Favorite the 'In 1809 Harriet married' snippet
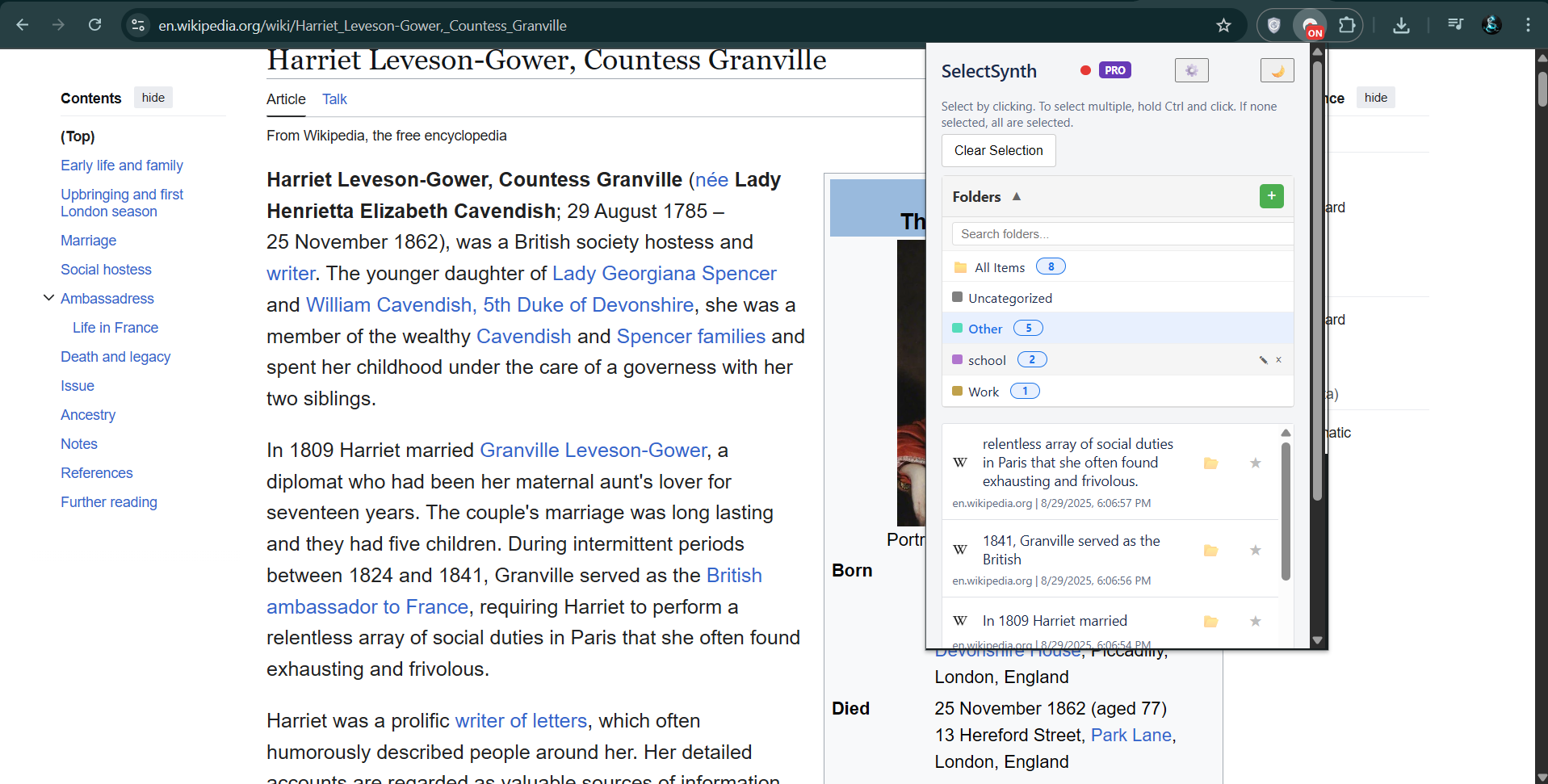 tap(1255, 622)
